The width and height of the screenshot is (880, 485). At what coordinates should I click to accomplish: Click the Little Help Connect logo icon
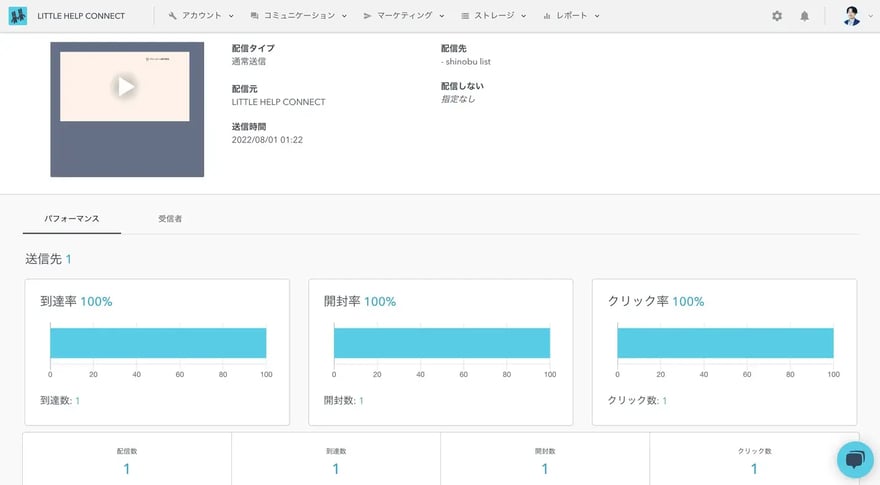(x=18, y=16)
